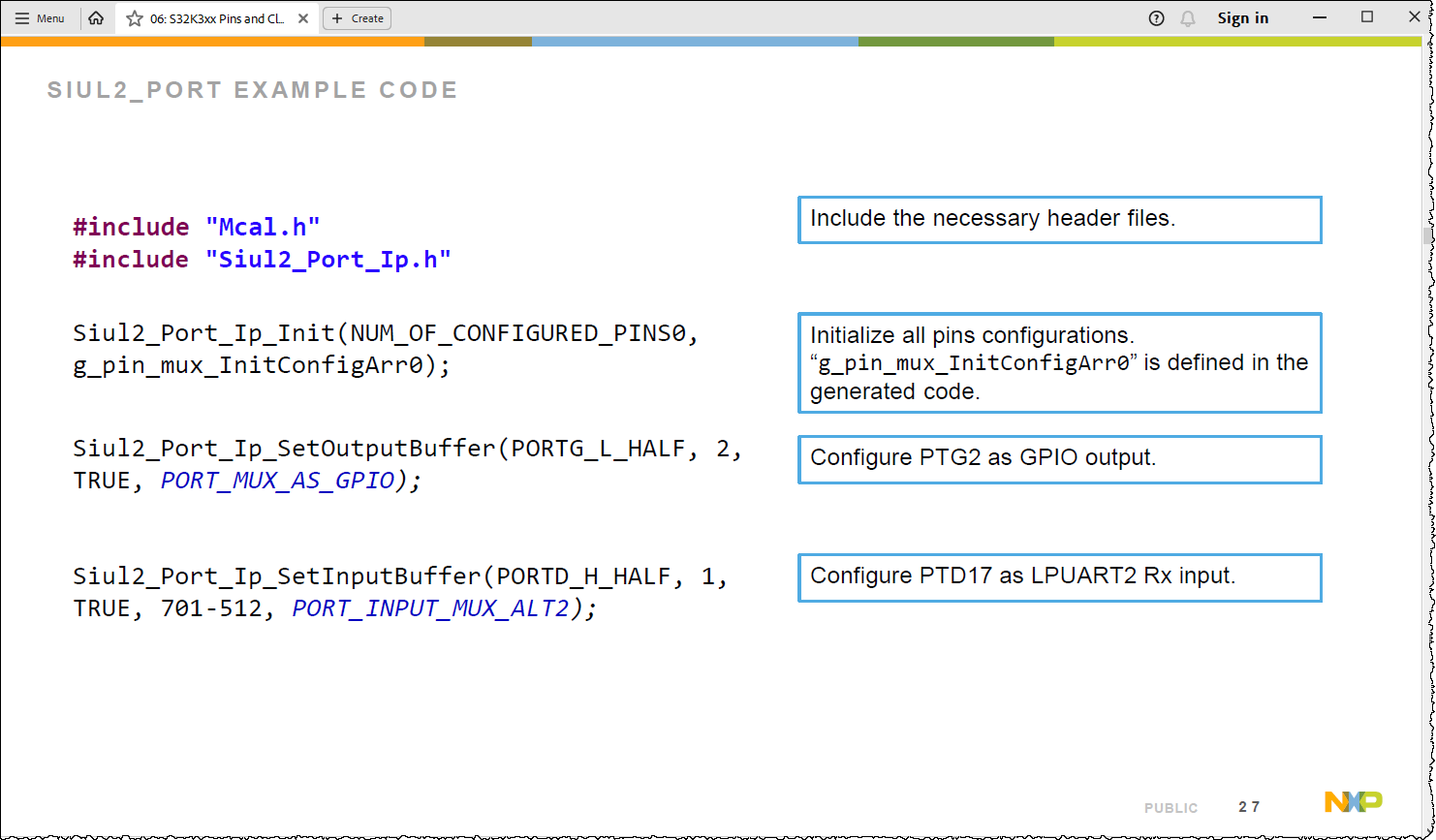Click the Sign in link

1243,18
